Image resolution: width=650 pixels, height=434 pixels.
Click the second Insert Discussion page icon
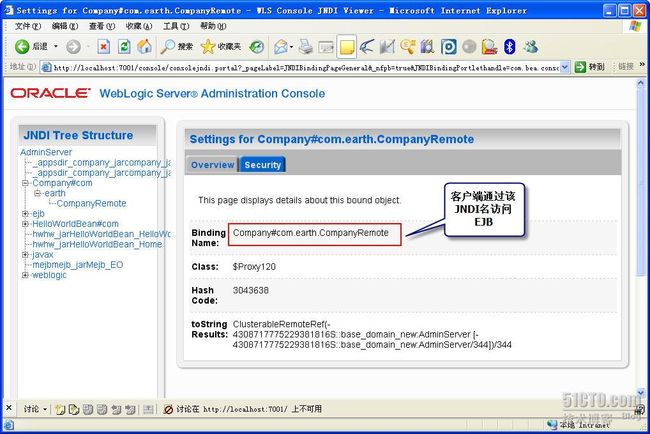[x=74, y=410]
